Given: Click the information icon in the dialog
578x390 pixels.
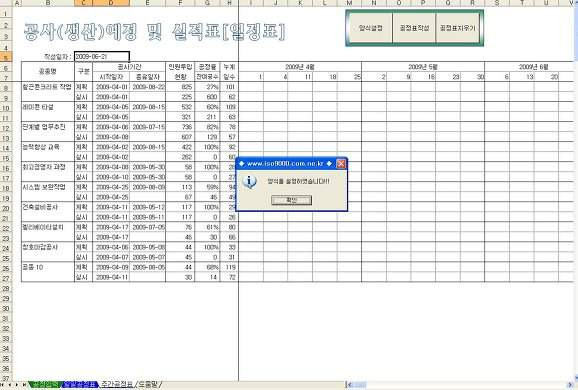Looking at the screenshot, I should click(250, 181).
